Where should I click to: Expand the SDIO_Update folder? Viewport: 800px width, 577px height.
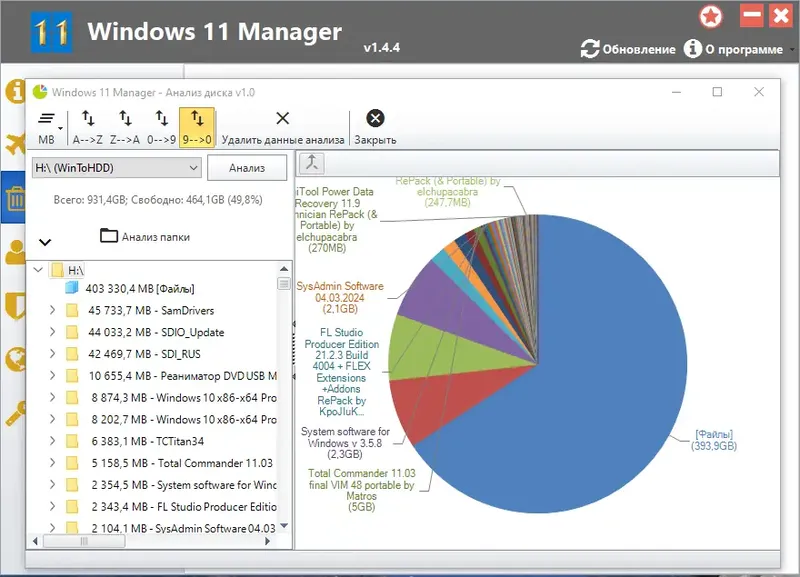[52, 332]
